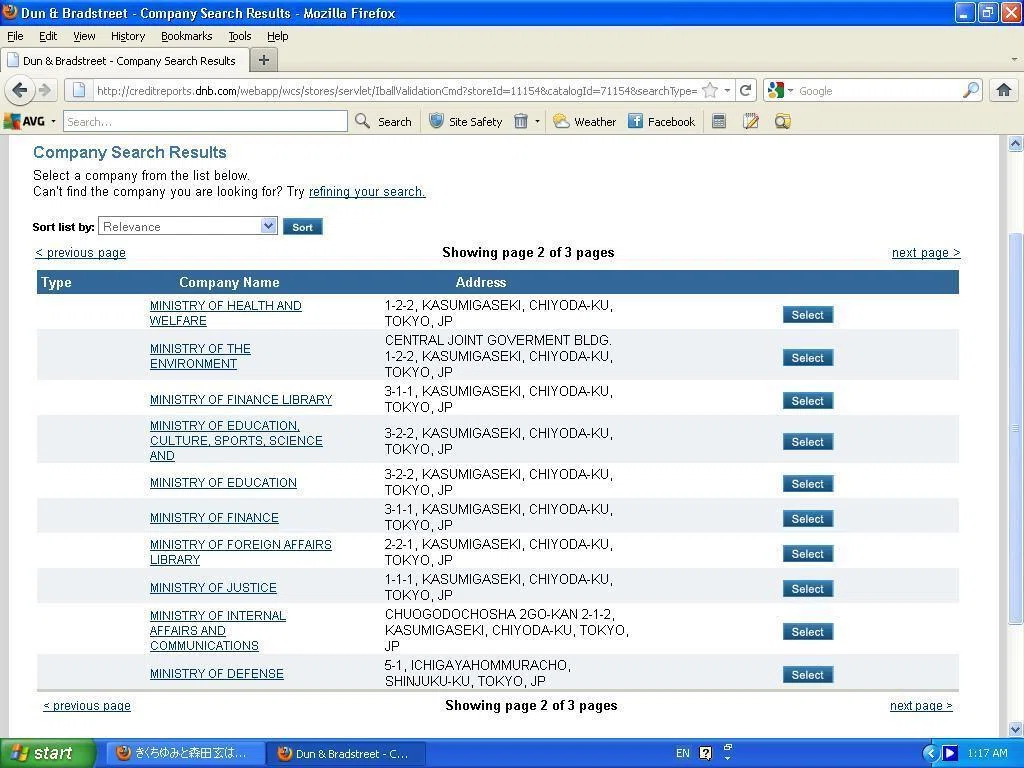This screenshot has width=1024, height=768.
Task: Click the vertical scrollbar thumb
Action: tap(1015, 428)
